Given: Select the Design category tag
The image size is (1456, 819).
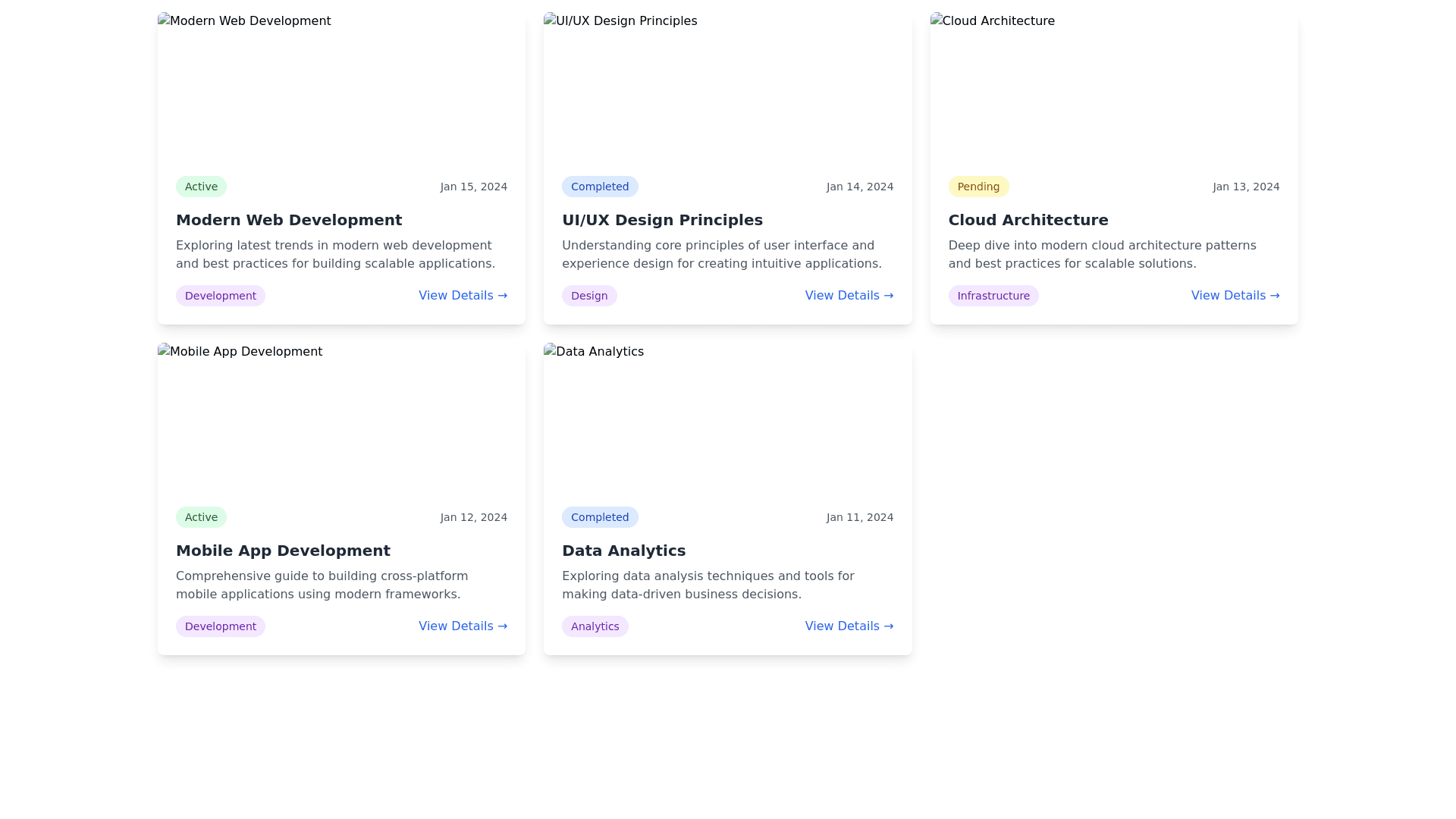Looking at the screenshot, I should tap(588, 296).
